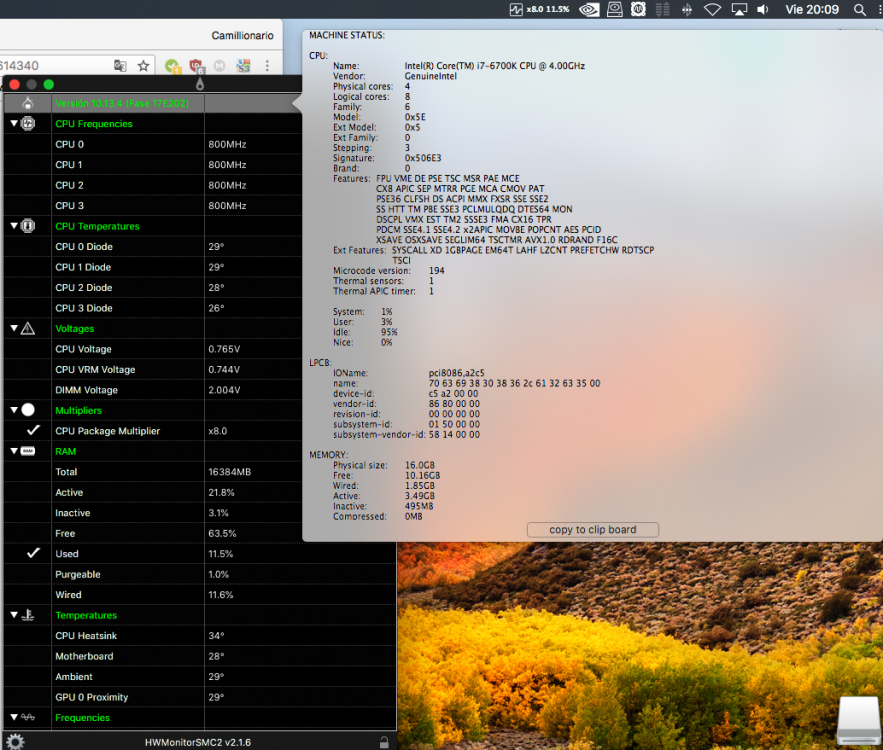Click the menu bar clock Vie 20:09
The height and width of the screenshot is (750, 883).
click(812, 10)
